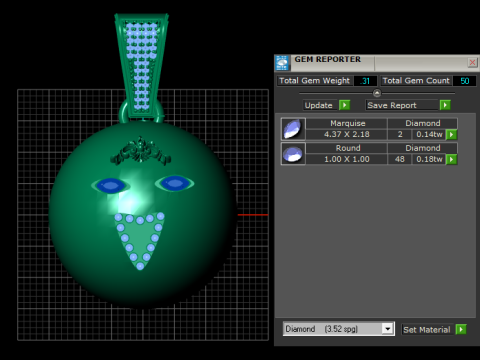Close the Gem Reporter panel
This screenshot has width=480, height=360.
pos(472,62)
